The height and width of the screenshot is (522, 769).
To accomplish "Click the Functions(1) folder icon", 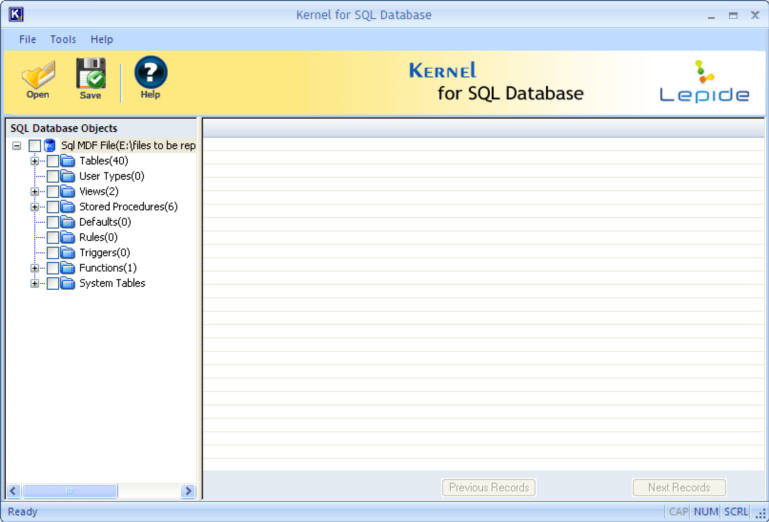I will coord(68,268).
